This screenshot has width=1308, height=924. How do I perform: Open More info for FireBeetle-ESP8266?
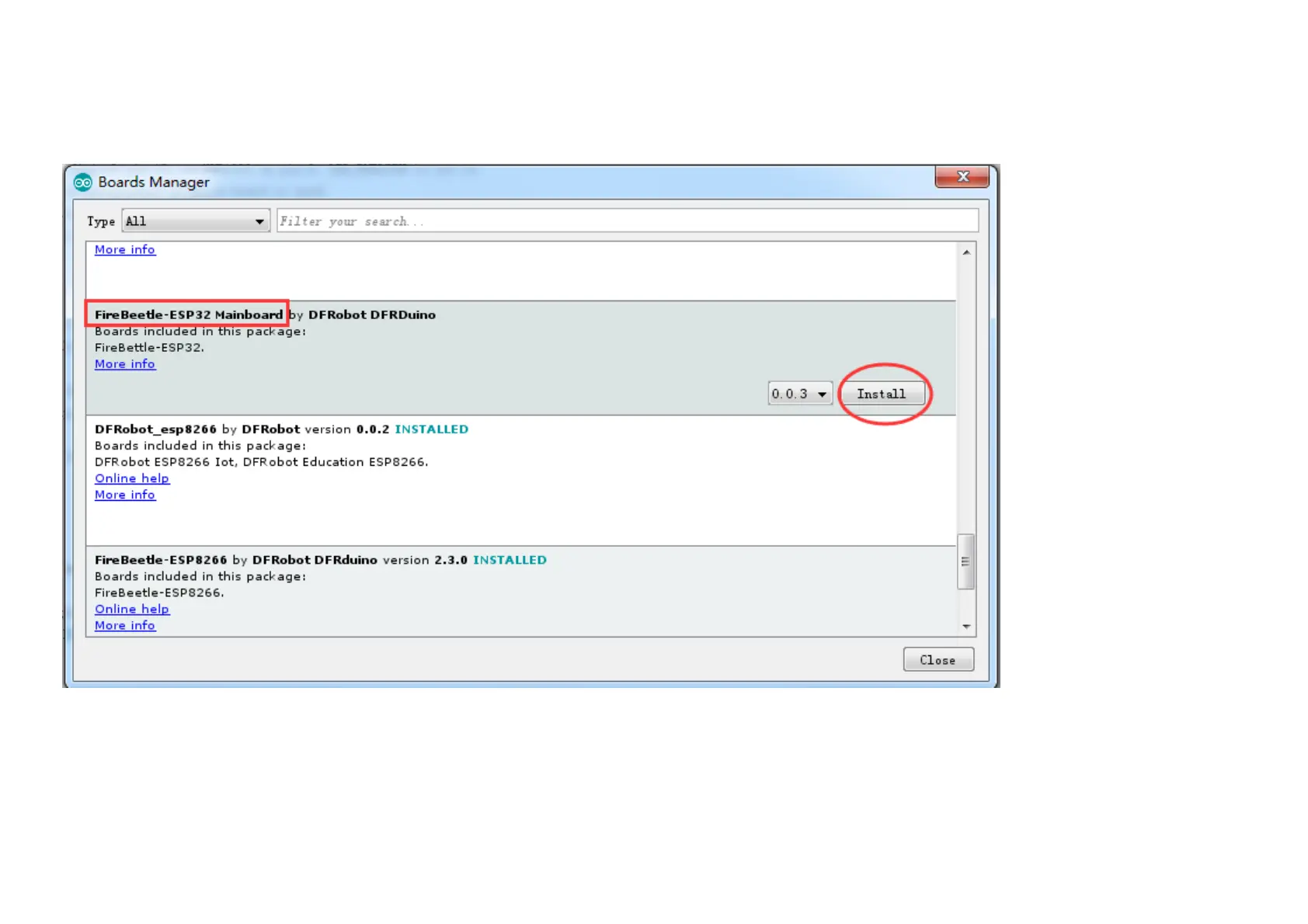tap(125, 626)
